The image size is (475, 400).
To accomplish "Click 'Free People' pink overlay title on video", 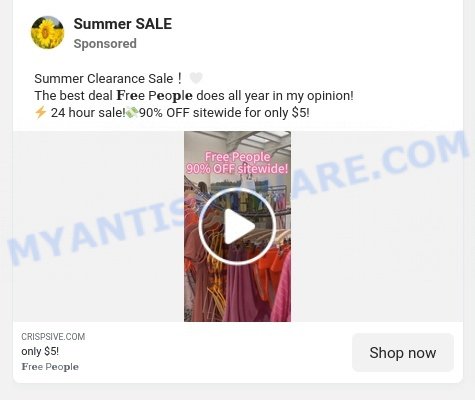I will [237, 157].
